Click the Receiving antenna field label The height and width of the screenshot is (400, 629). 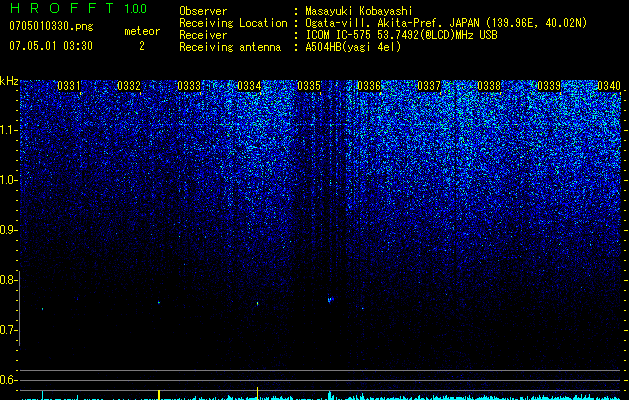(230, 47)
